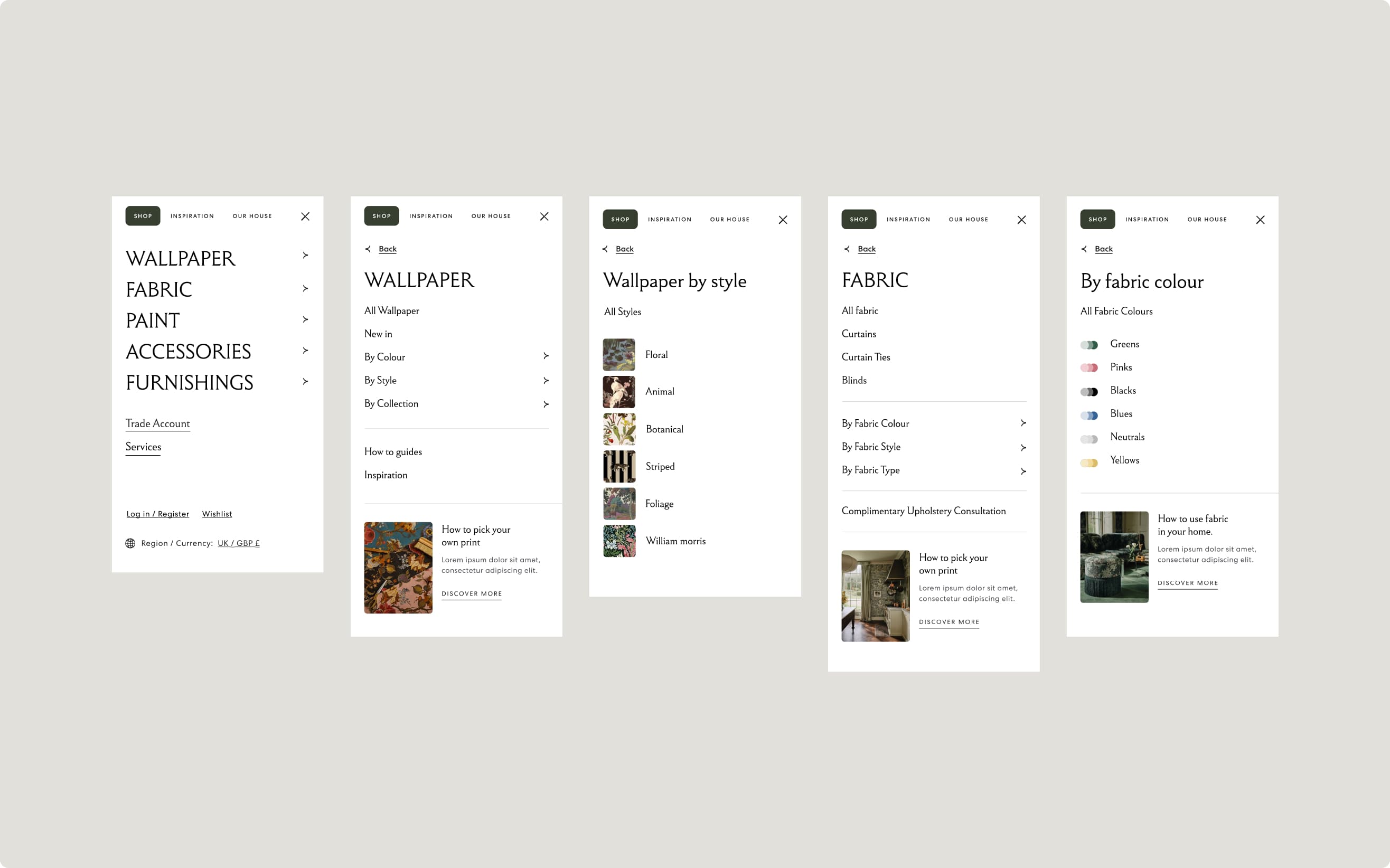Expand ACCESSORIES category chevron
Image resolution: width=1390 pixels, height=868 pixels.
(x=305, y=350)
